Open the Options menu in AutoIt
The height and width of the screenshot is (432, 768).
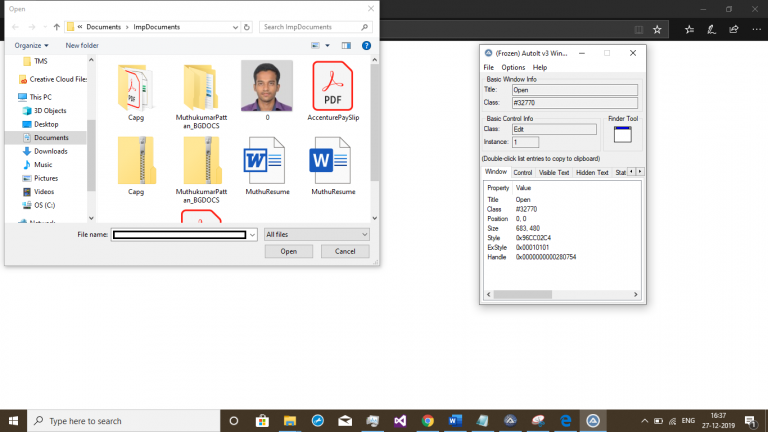(x=513, y=68)
